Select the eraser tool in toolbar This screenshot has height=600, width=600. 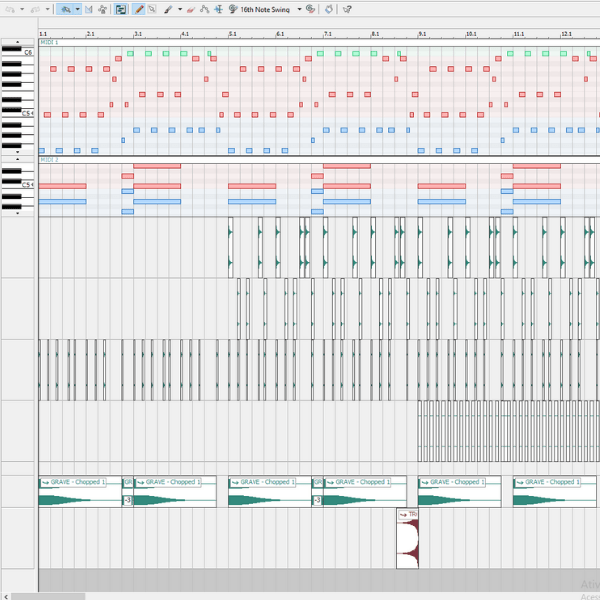click(190, 8)
